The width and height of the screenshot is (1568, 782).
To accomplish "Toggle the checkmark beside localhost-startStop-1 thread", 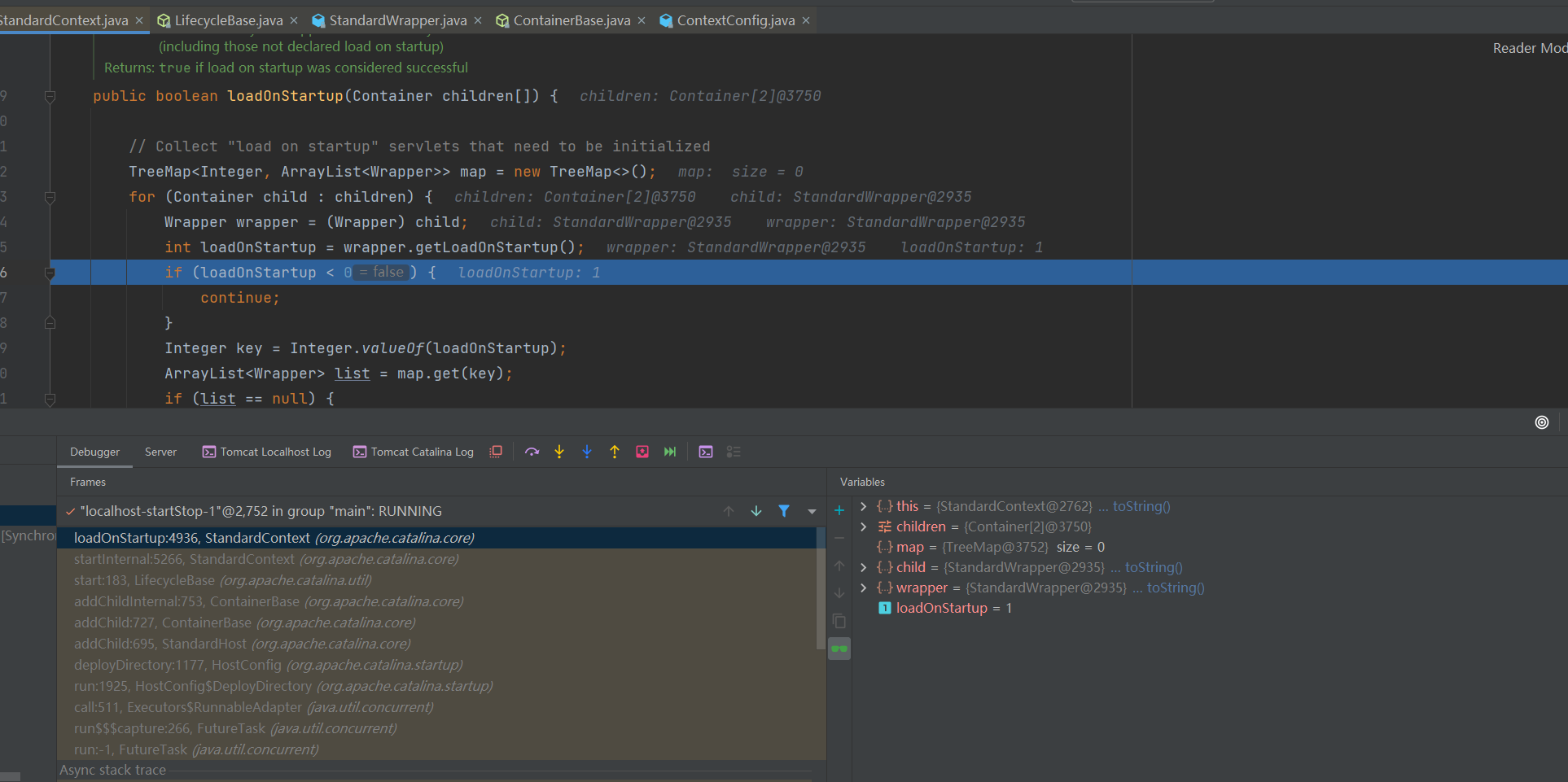I will pyautogui.click(x=68, y=511).
